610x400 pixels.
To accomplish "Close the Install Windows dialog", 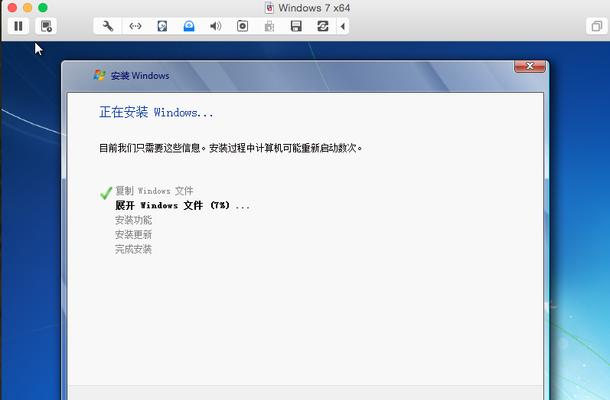I will (530, 66).
